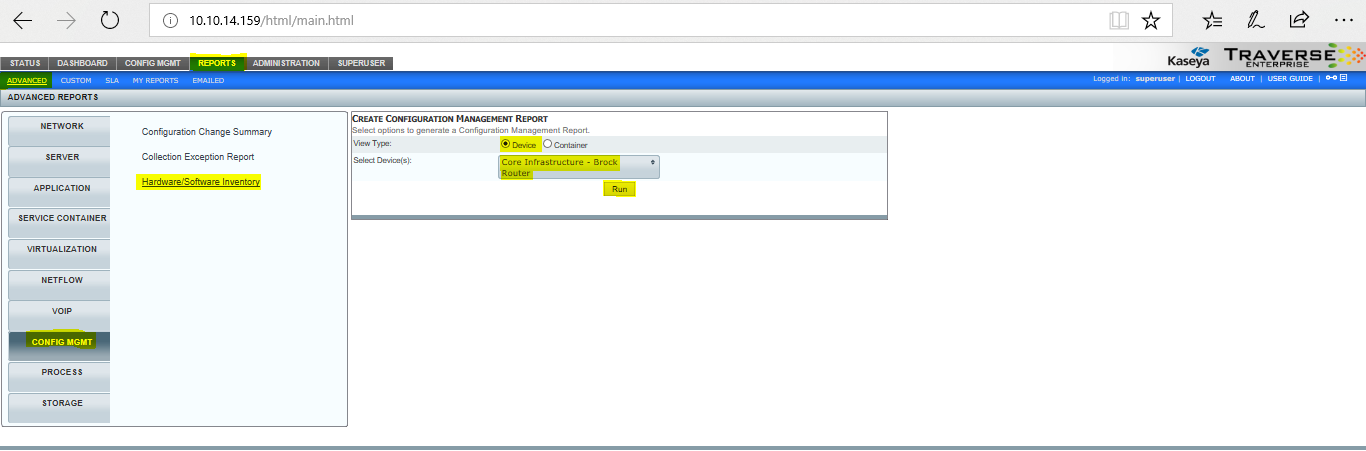Open the User Guide link
This screenshot has height=451, width=1366.
pos(1290,79)
